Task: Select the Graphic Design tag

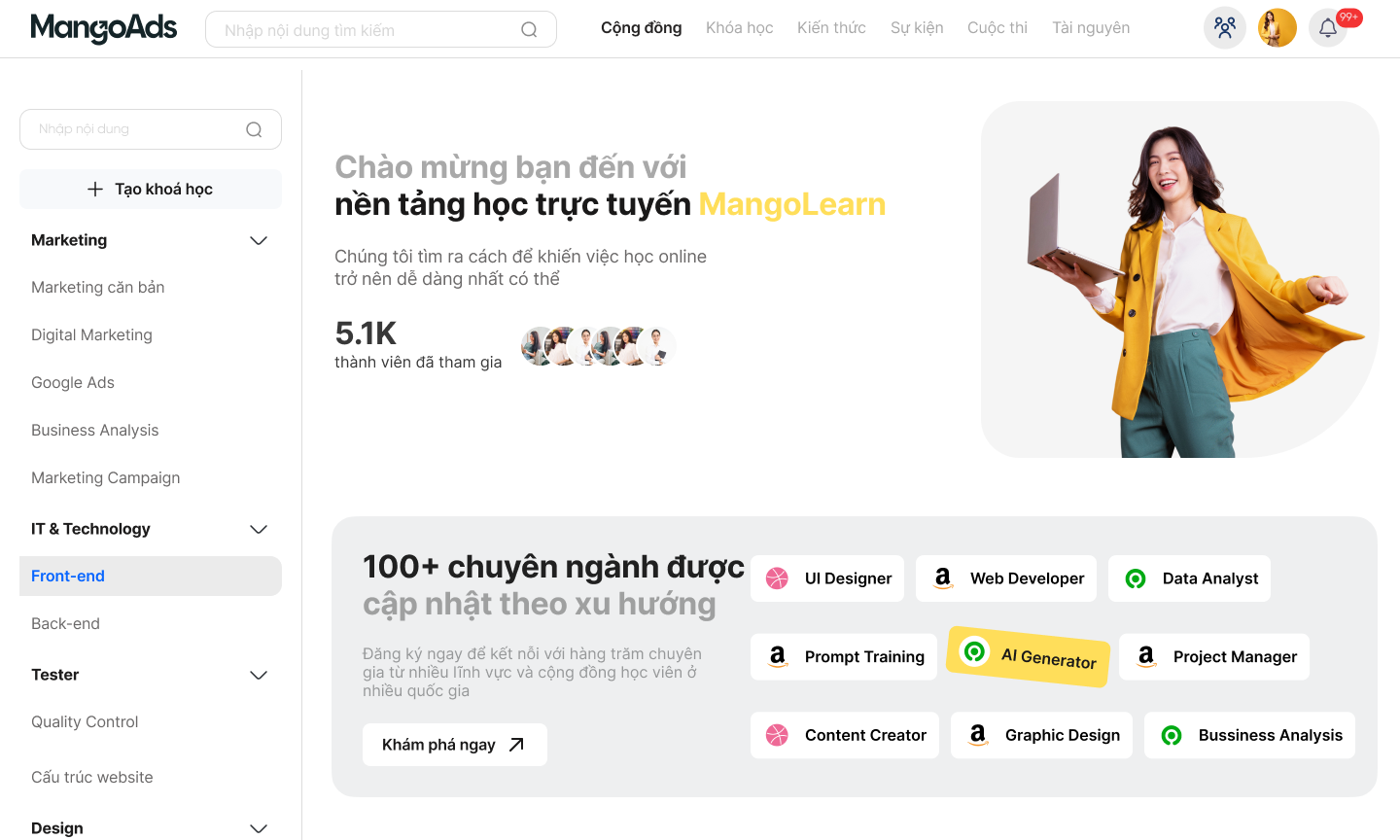Action: [1041, 735]
